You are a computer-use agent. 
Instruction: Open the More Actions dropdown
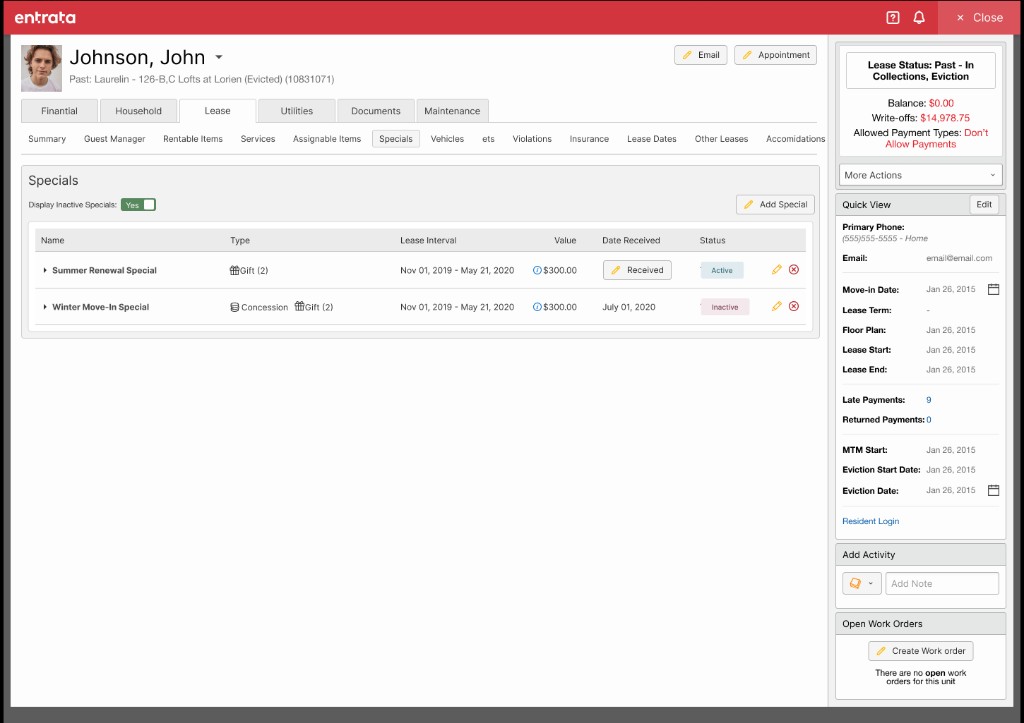(920, 175)
